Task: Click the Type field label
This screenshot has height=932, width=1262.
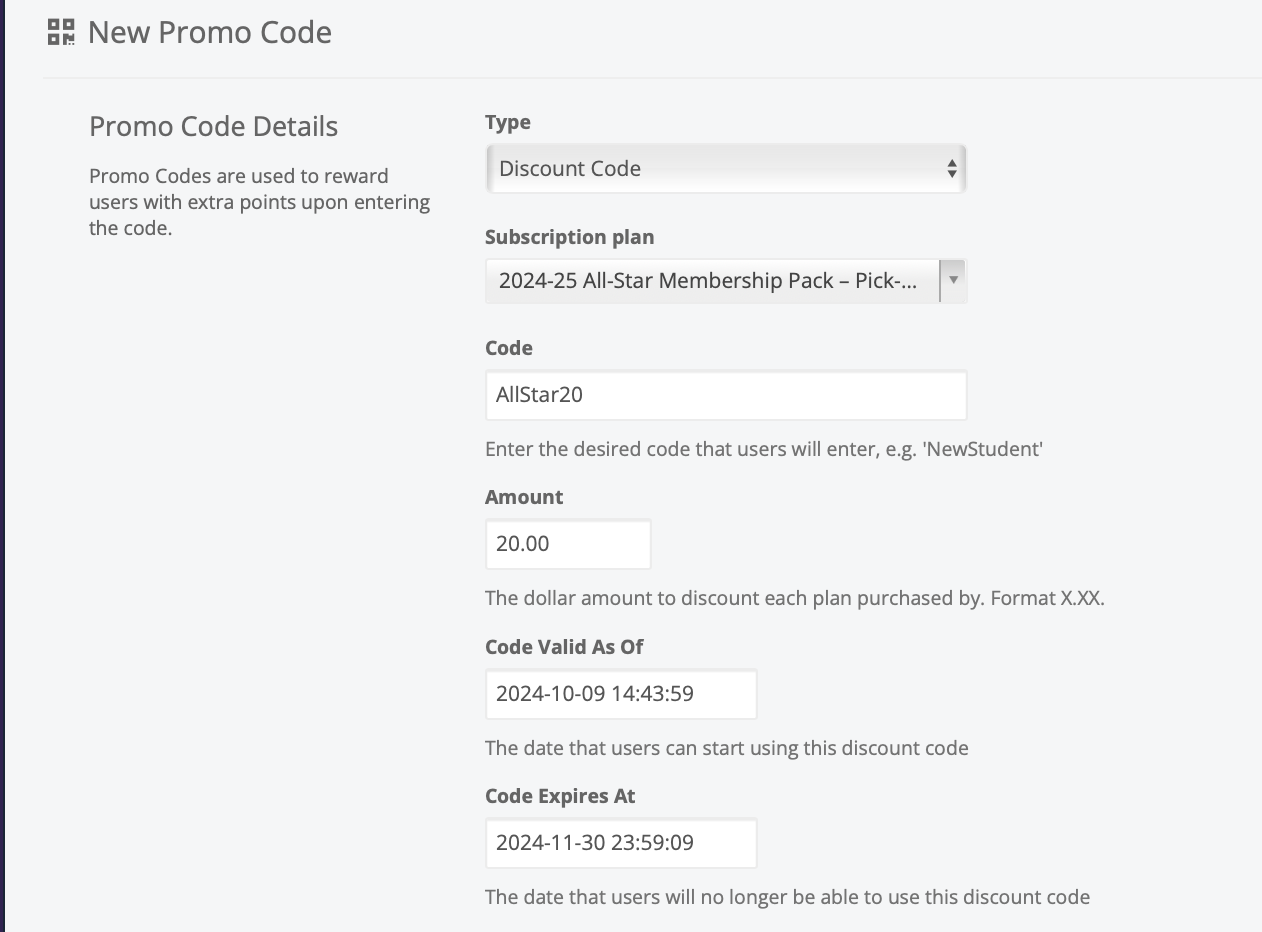Action: 507,122
